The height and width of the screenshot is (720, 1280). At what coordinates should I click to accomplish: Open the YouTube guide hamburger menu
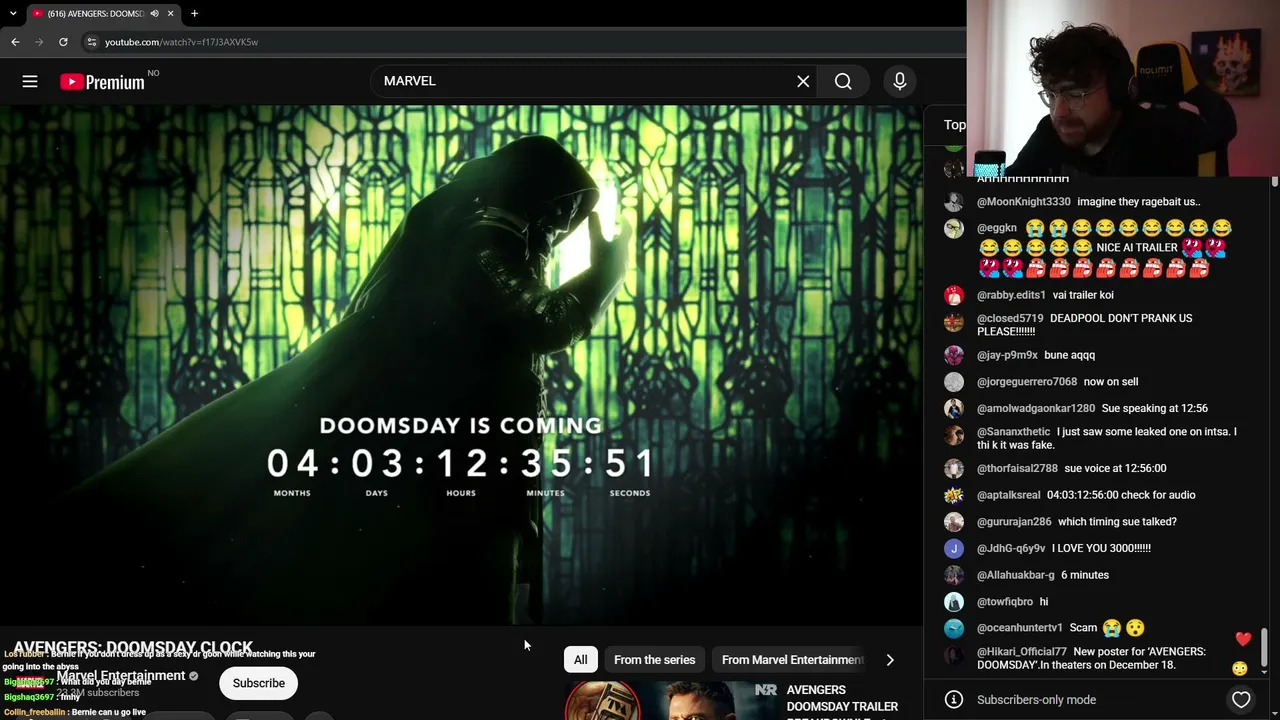pyautogui.click(x=30, y=81)
